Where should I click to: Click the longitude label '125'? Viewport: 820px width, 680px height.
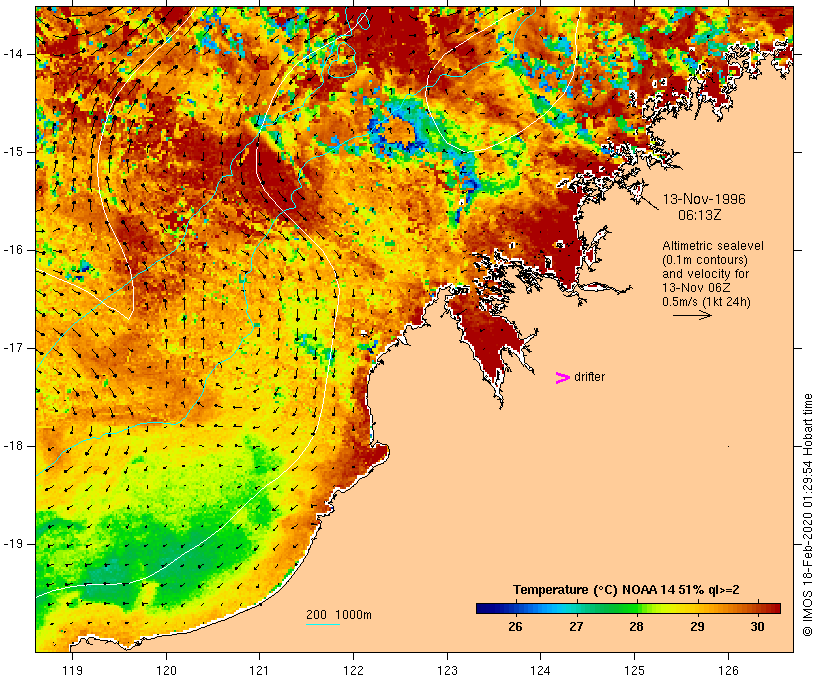tap(634, 670)
